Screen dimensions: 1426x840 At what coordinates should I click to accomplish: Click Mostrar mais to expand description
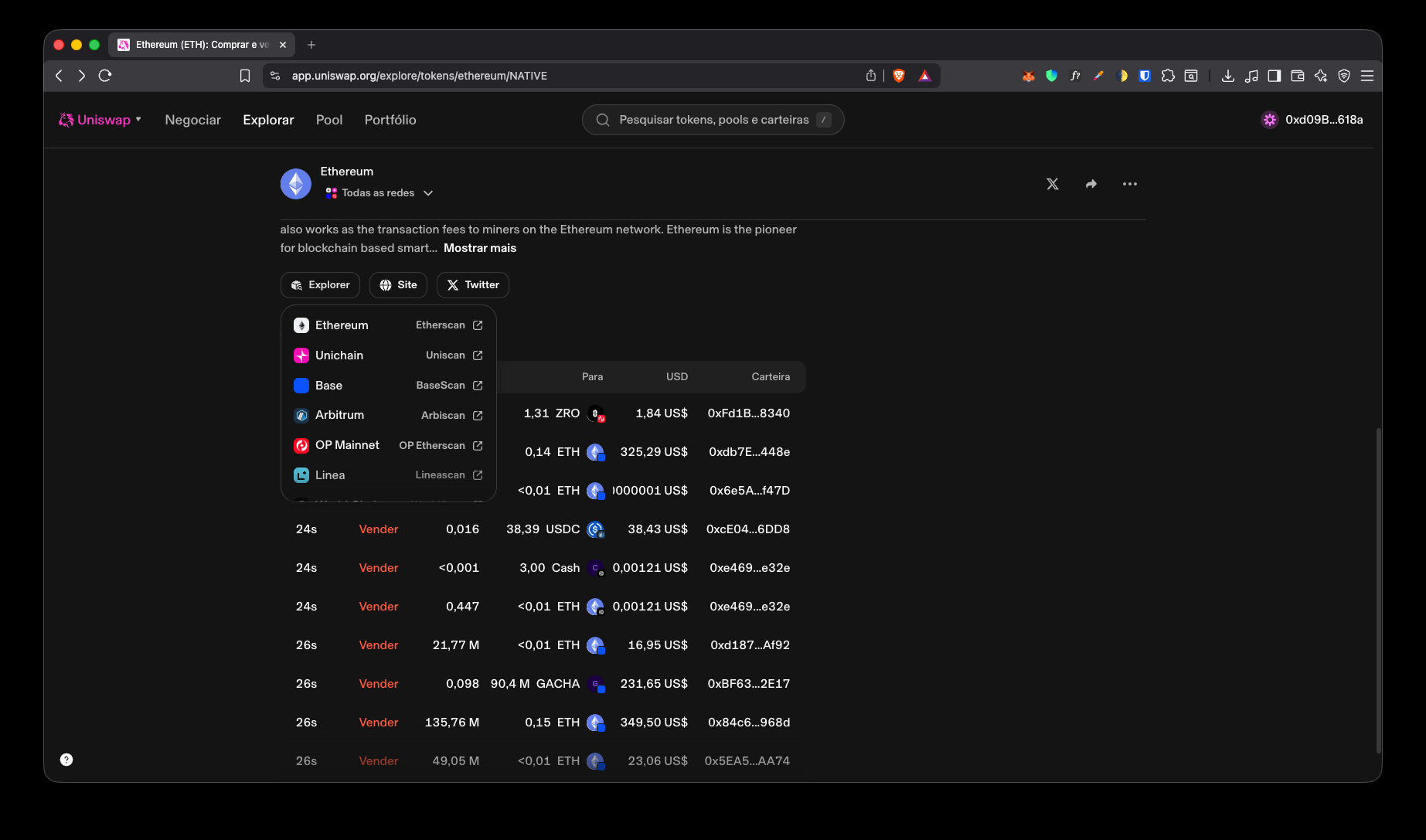point(480,248)
